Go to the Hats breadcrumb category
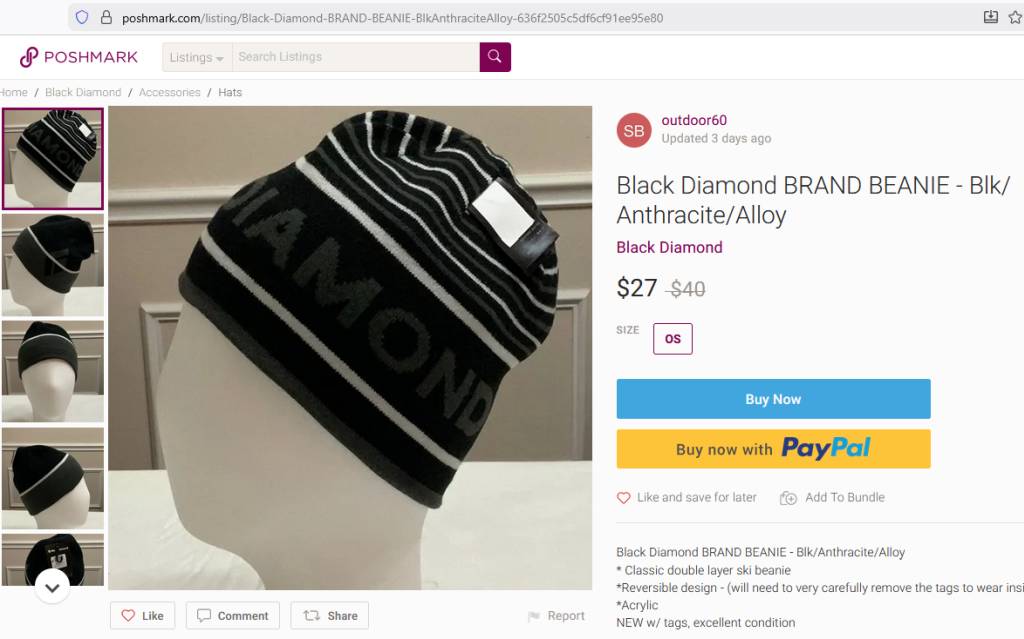 pyautogui.click(x=230, y=92)
